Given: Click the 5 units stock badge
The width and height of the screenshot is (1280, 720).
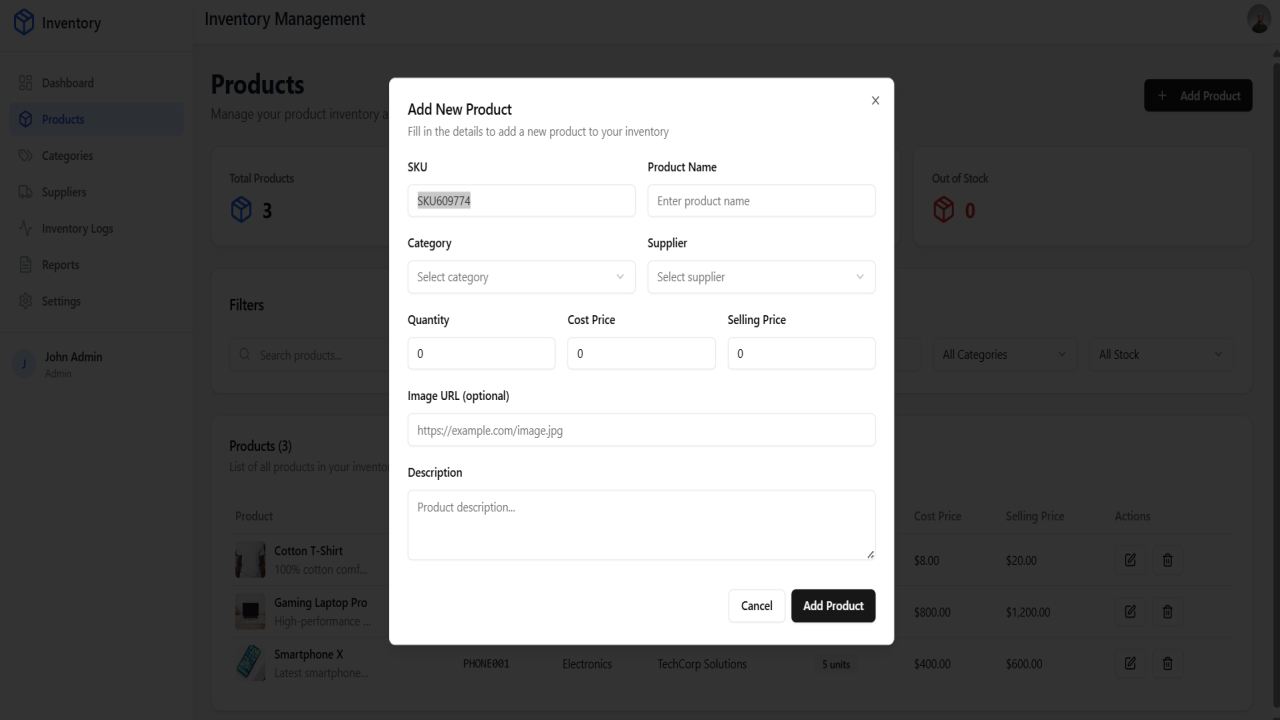Looking at the screenshot, I should [837, 664].
